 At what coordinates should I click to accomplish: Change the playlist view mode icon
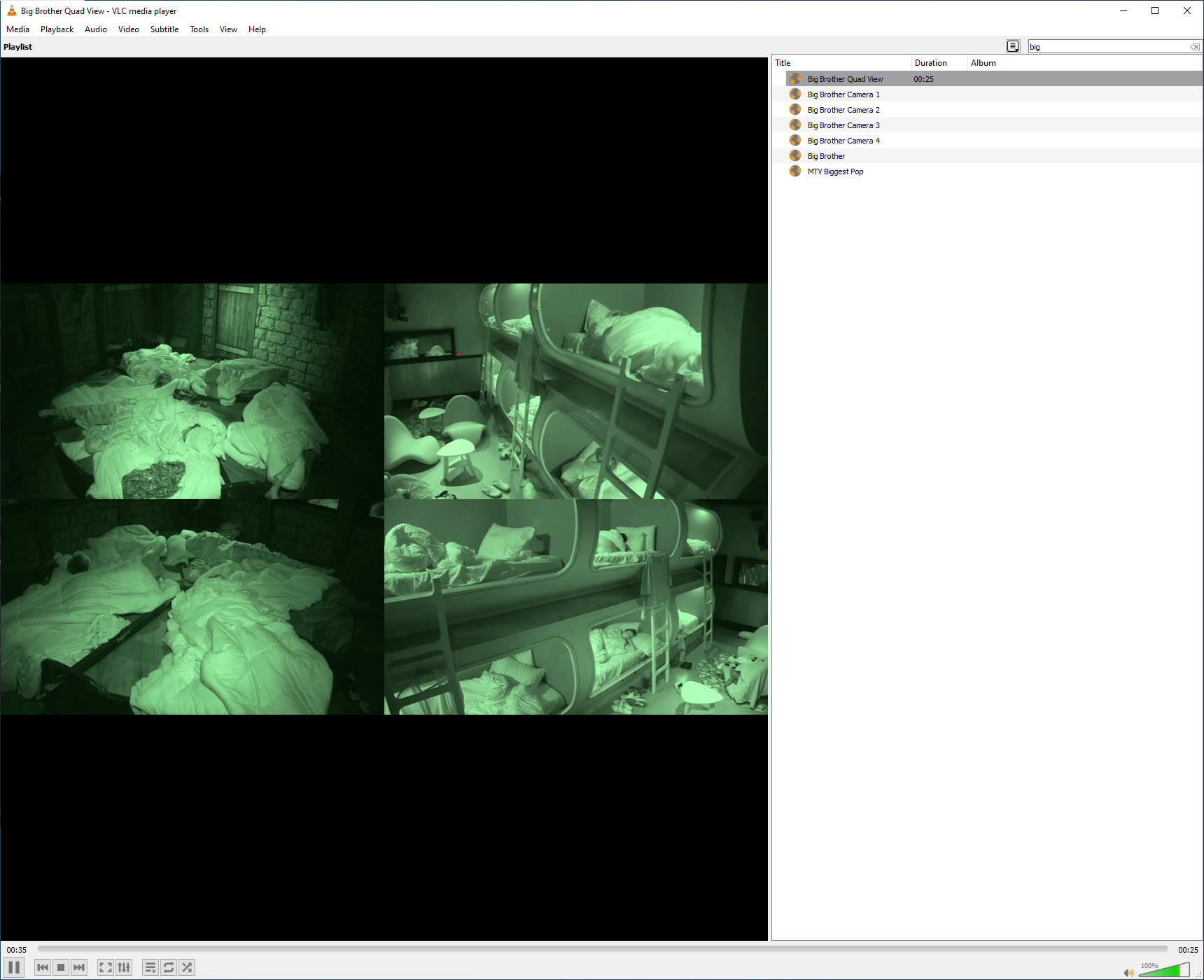pyautogui.click(x=1013, y=46)
